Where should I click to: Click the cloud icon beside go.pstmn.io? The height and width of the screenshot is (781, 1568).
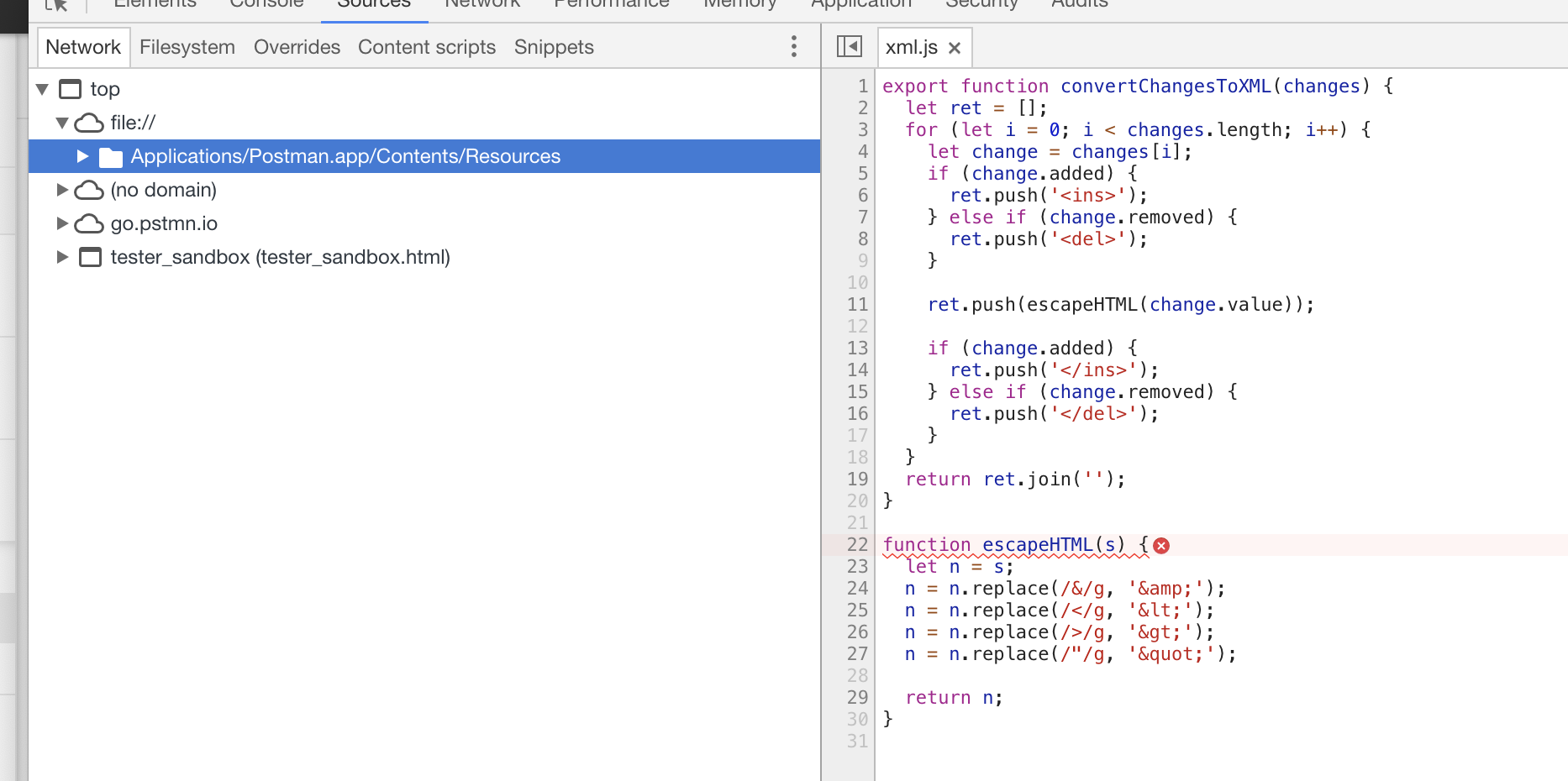click(x=89, y=224)
